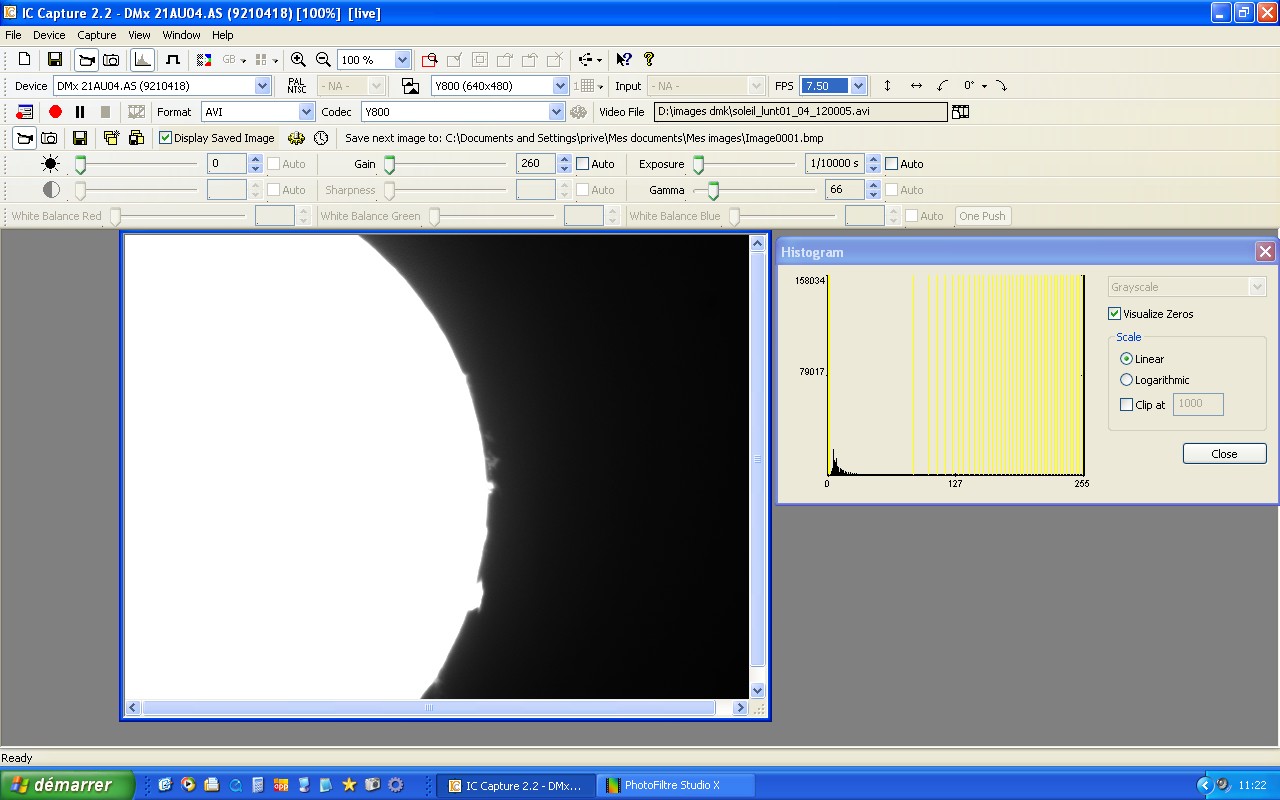Screen dimensions: 1280x800
Task: Click Close button in Histogram dialog
Action: pyautogui.click(x=1224, y=454)
